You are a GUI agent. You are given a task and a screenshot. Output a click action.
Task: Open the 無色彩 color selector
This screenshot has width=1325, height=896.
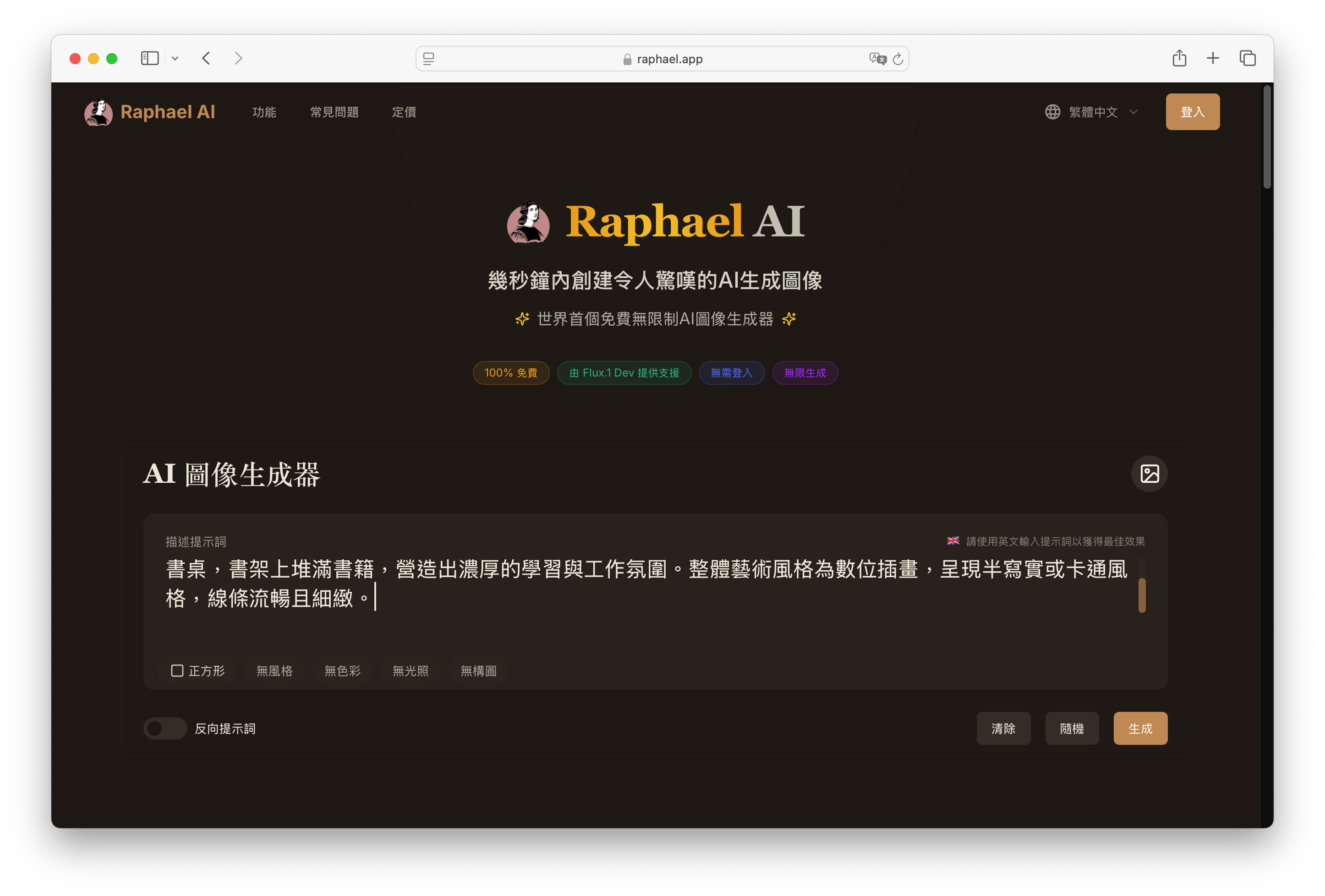[x=342, y=671]
